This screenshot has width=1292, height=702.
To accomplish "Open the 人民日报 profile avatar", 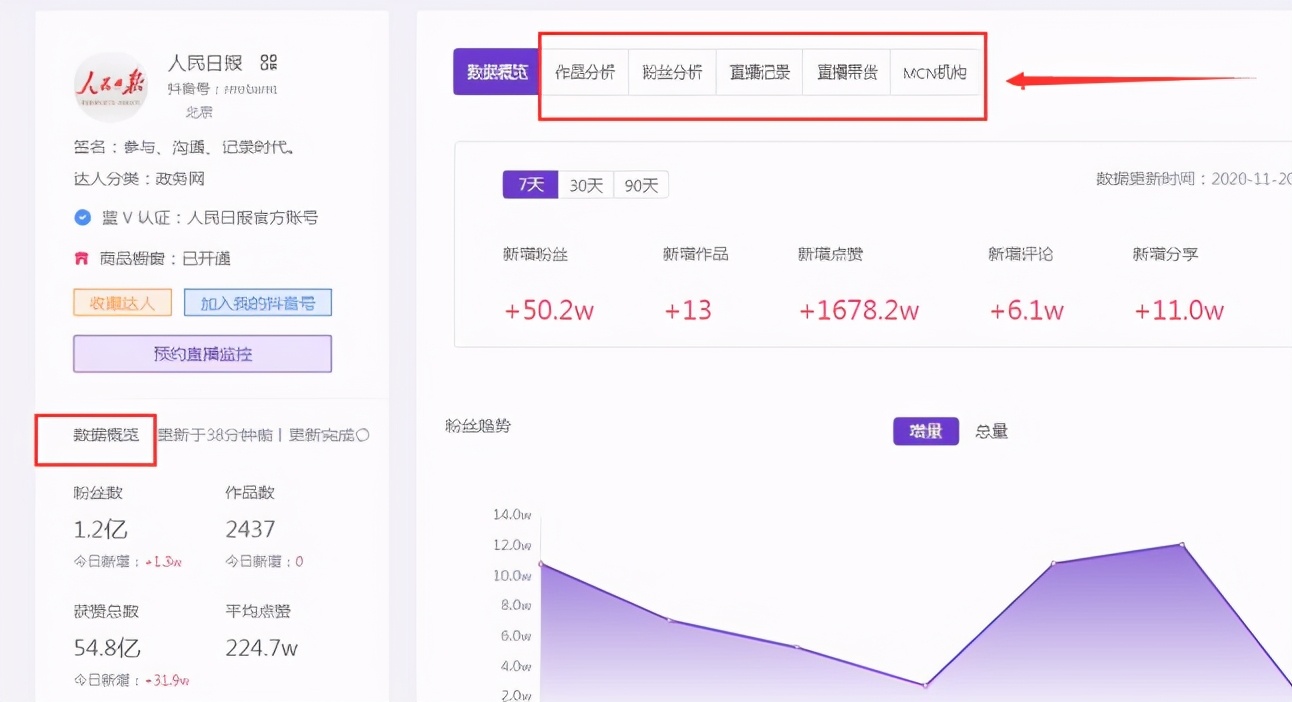I will 111,87.
